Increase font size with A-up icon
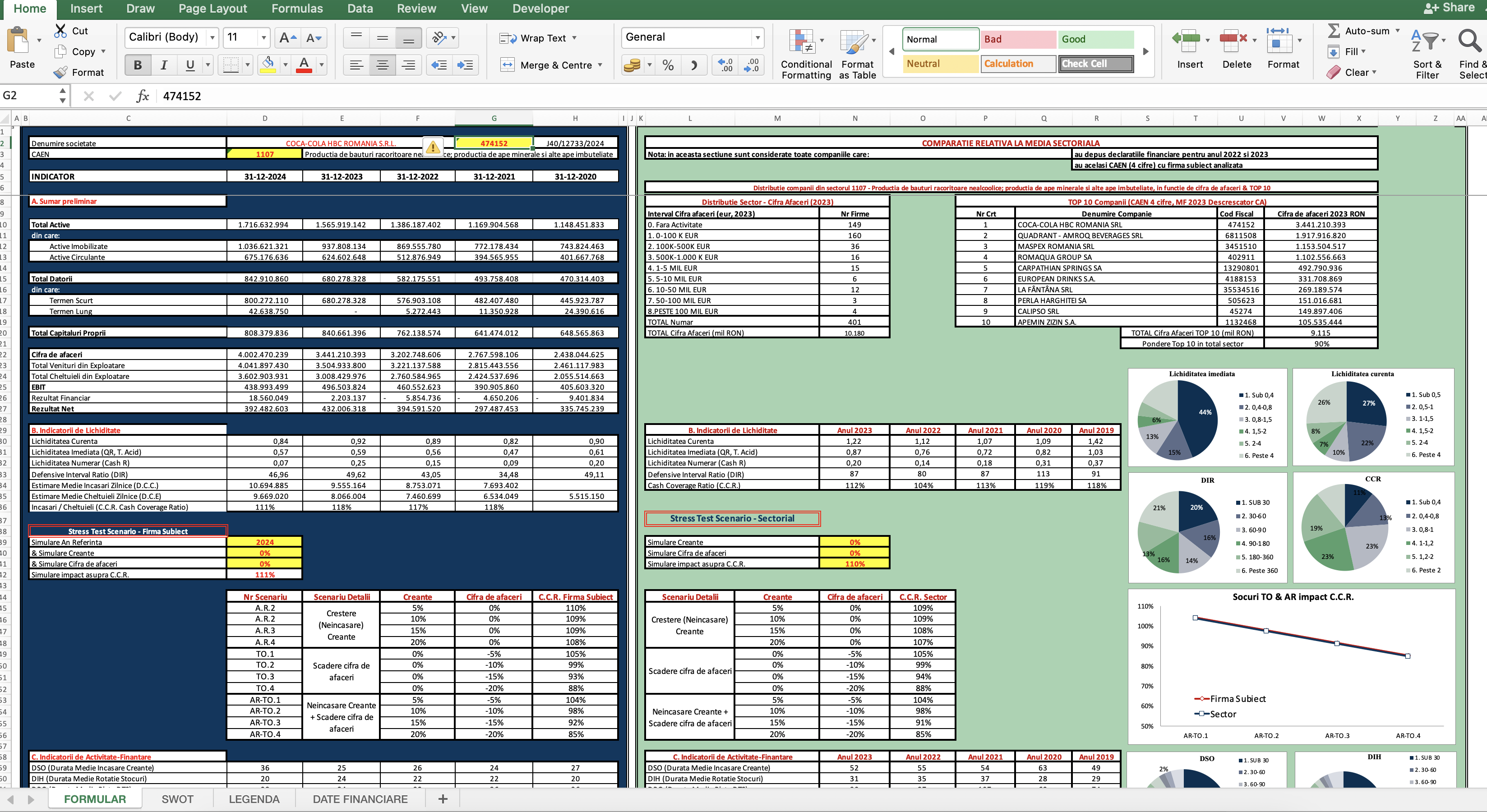The image size is (1487, 812). tap(287, 38)
